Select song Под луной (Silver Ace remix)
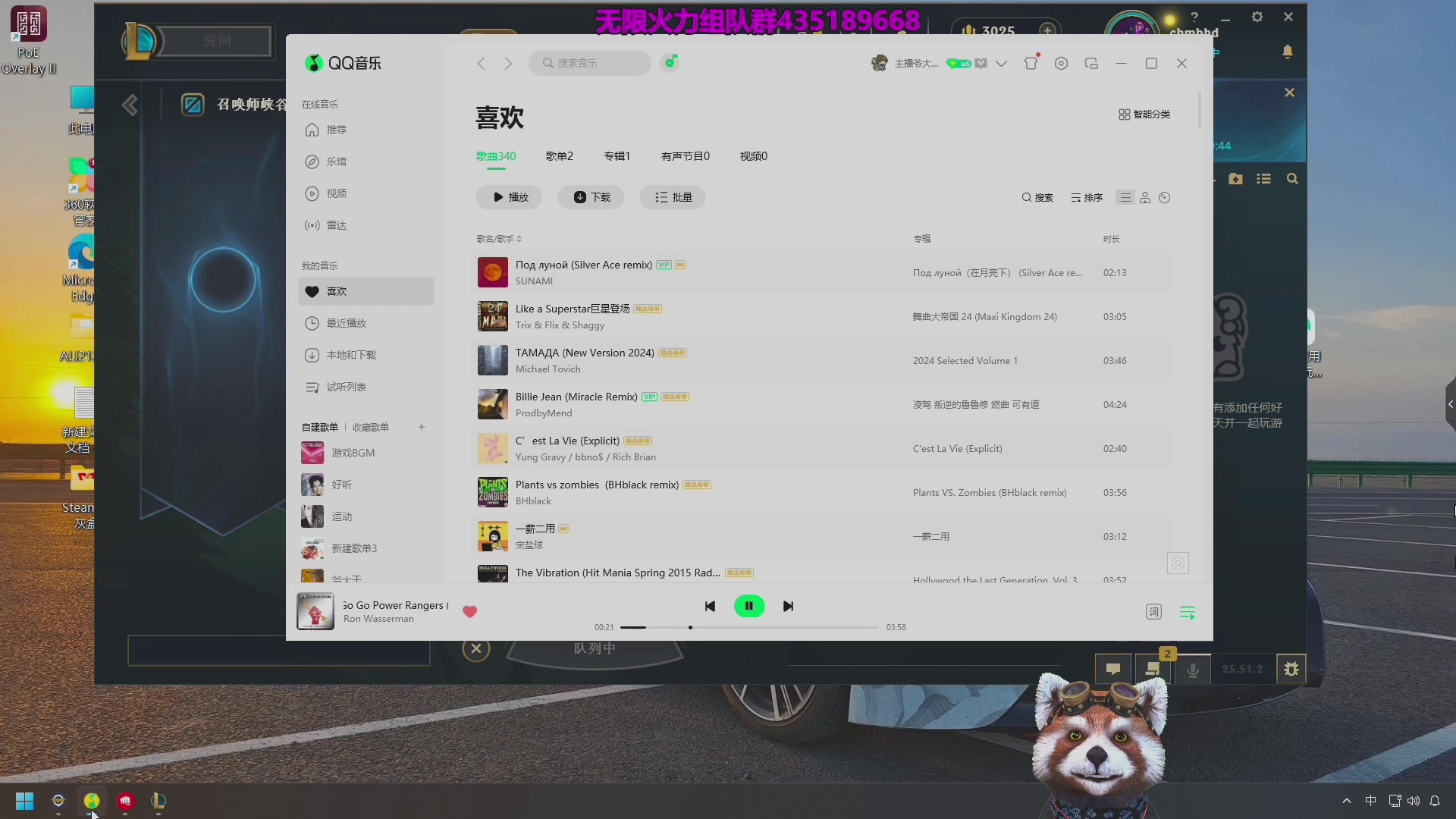 821,272
